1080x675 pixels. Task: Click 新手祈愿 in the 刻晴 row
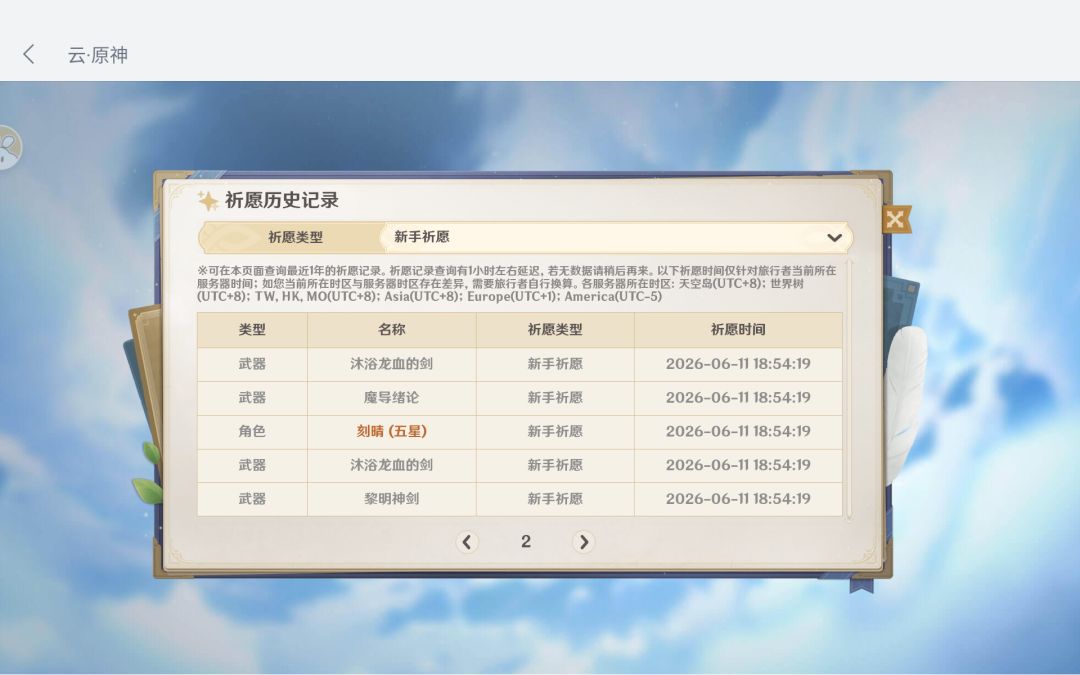[x=555, y=431]
